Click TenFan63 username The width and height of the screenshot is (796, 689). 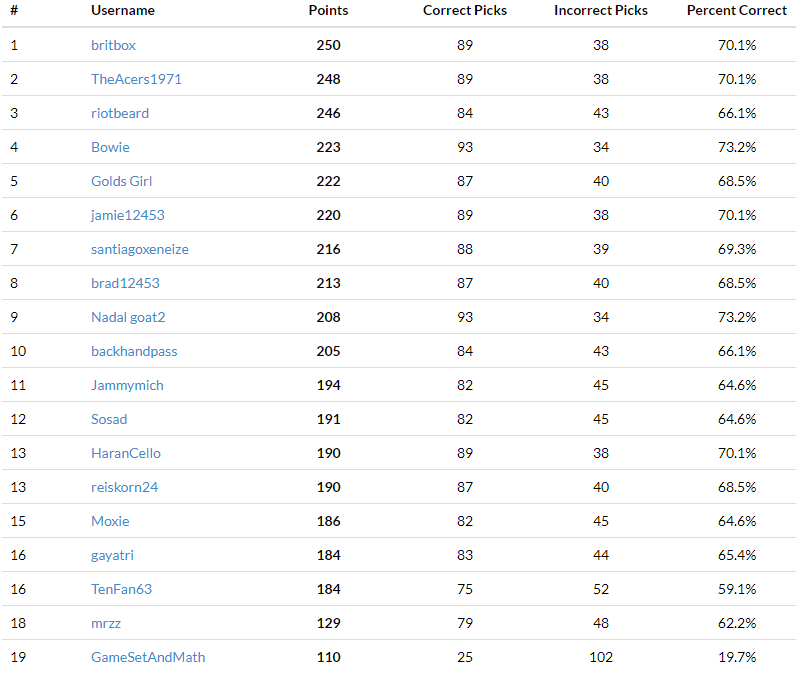click(x=121, y=589)
